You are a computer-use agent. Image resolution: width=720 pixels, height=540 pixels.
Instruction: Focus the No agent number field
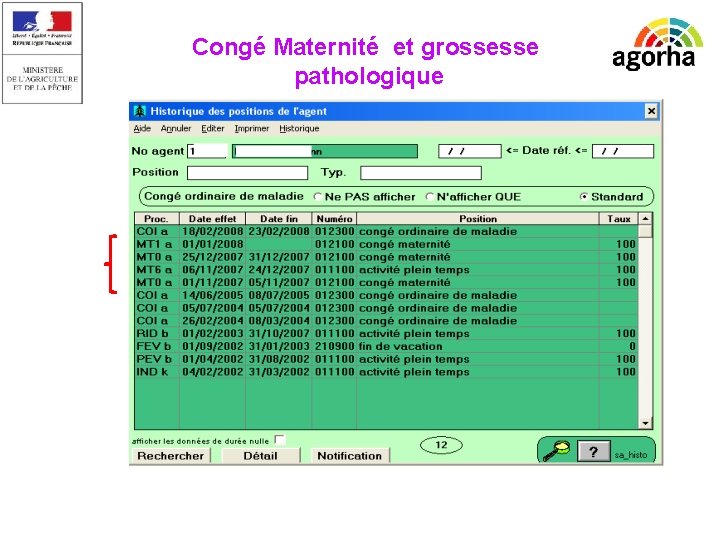[207, 151]
